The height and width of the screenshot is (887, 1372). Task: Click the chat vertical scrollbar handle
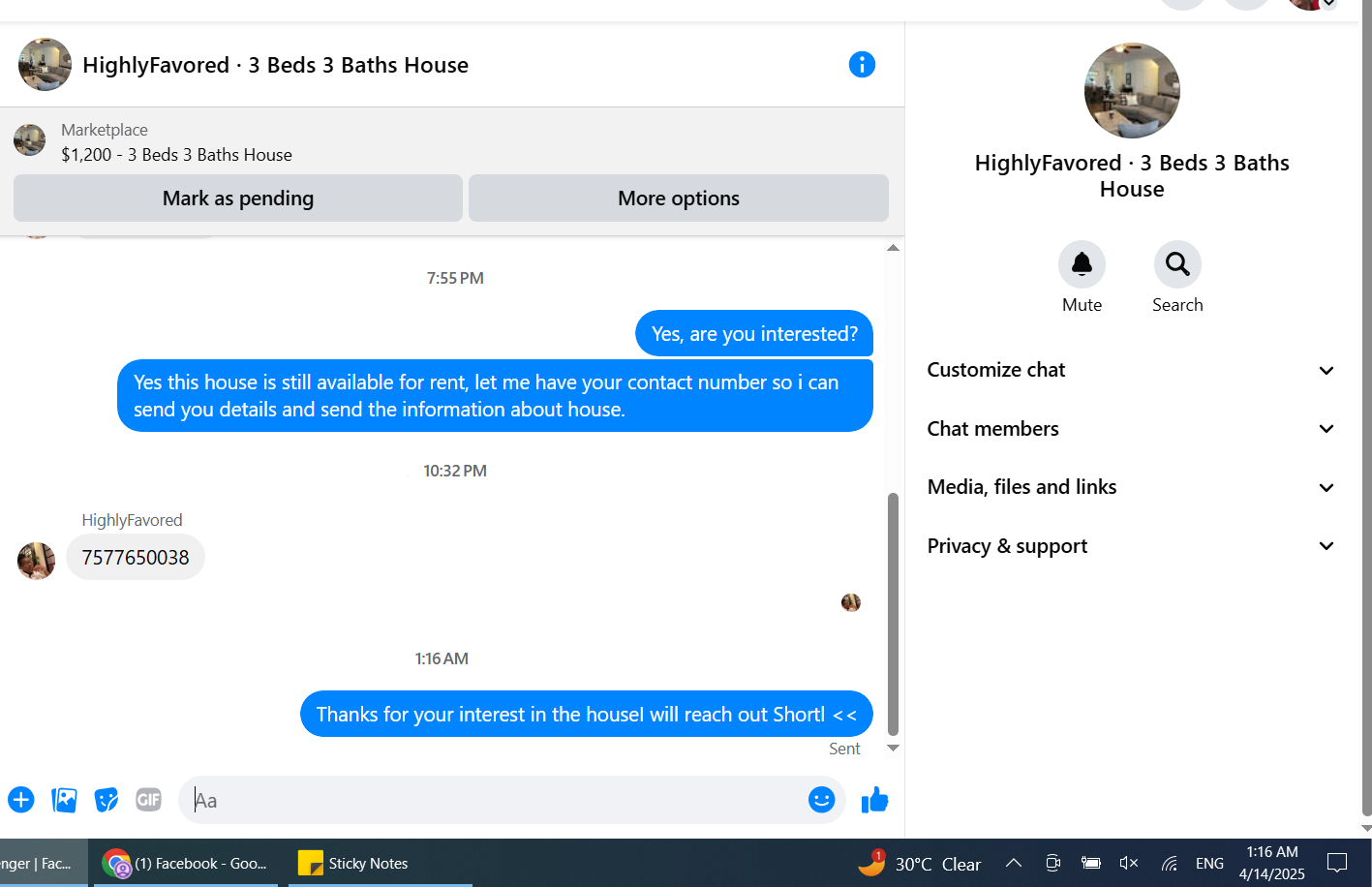pos(893,615)
